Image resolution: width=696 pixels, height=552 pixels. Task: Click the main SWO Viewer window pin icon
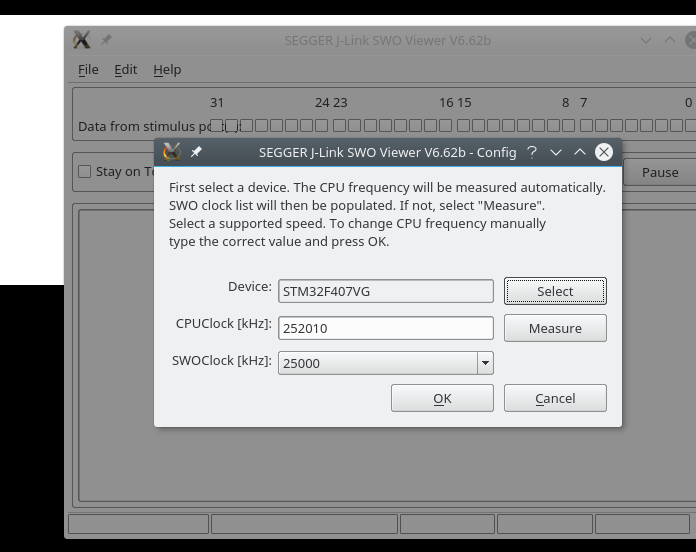coord(106,40)
